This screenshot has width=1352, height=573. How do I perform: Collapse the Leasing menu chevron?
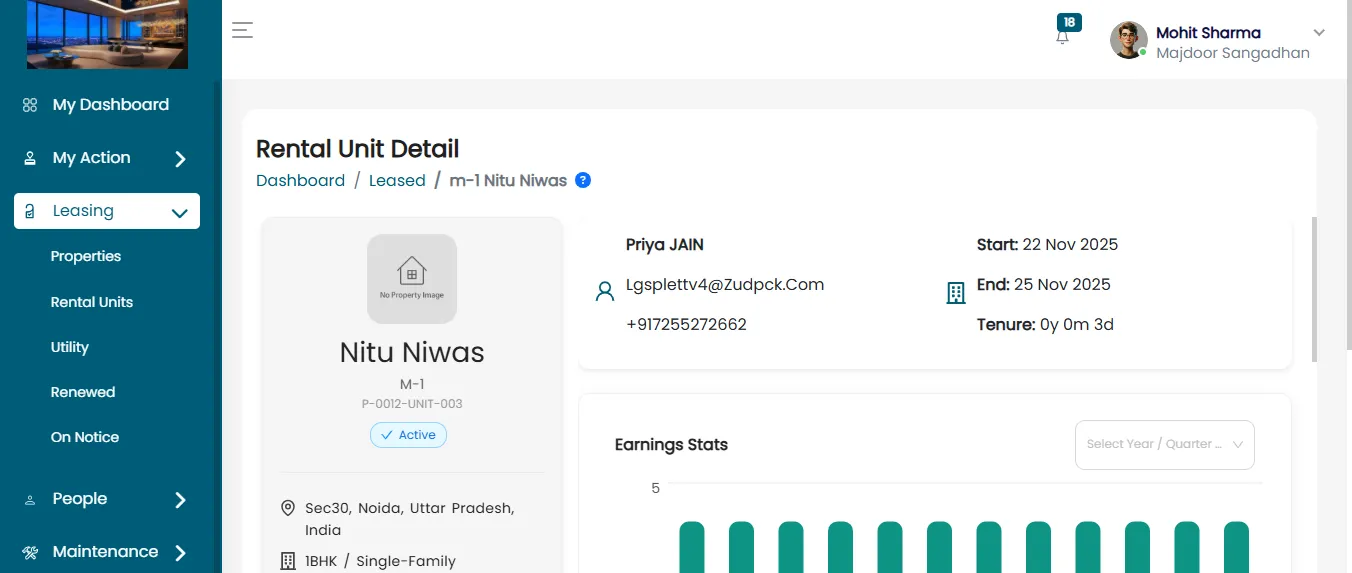pos(180,213)
